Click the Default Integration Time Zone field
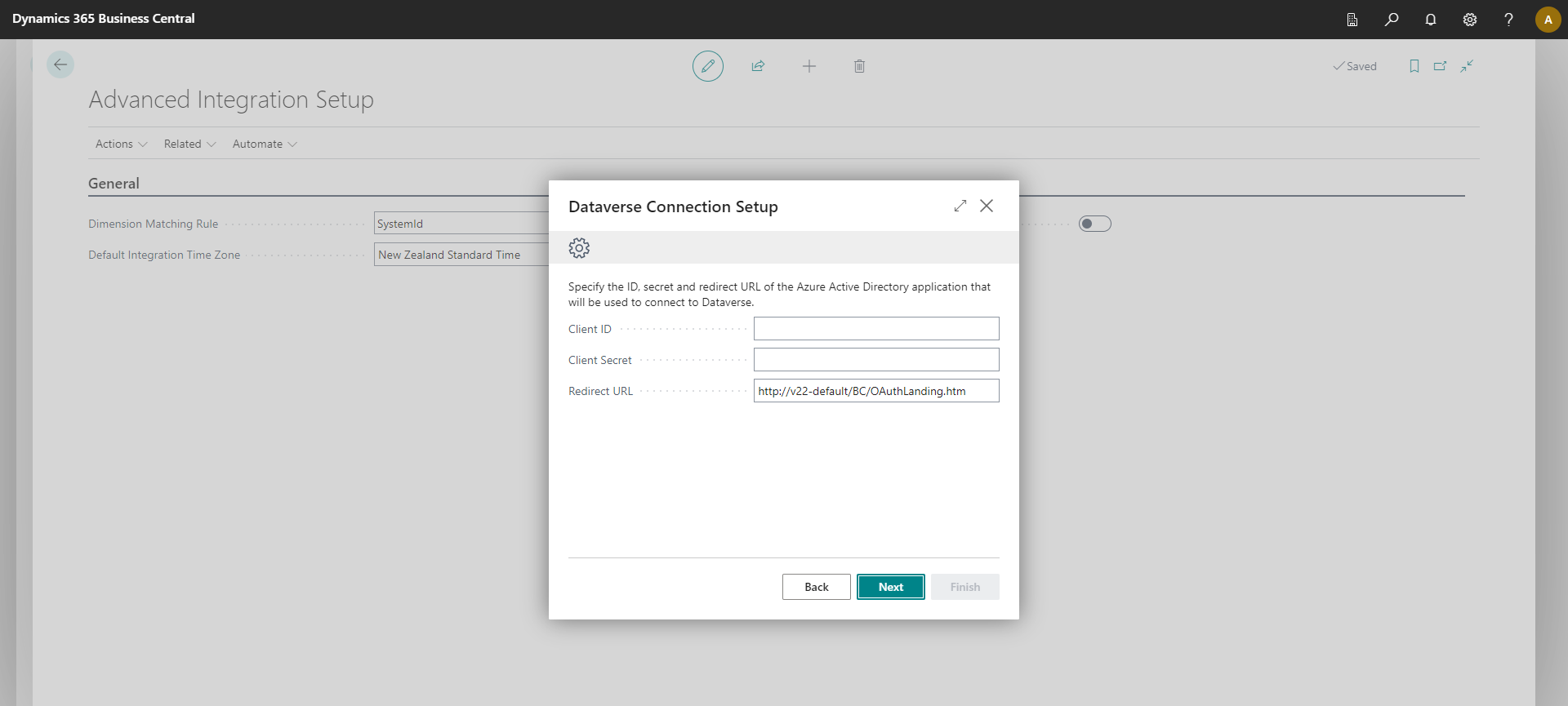 tap(461, 255)
